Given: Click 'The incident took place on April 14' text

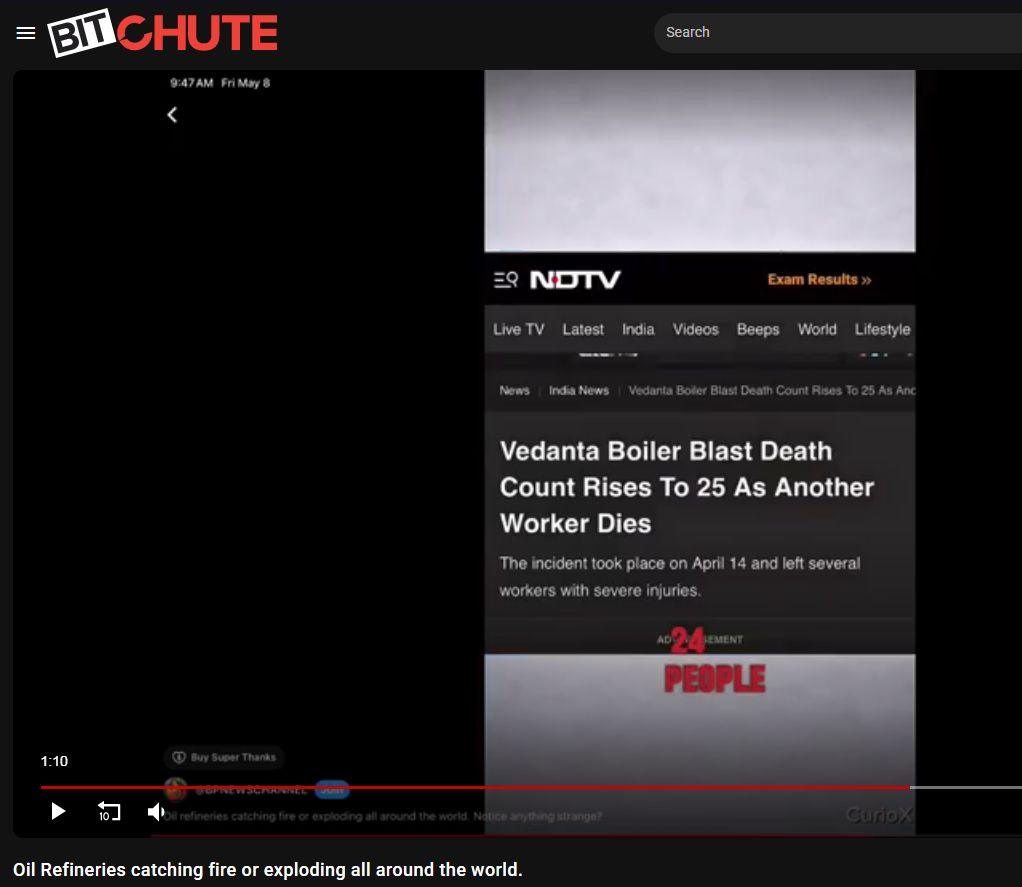Looking at the screenshot, I should [680, 577].
